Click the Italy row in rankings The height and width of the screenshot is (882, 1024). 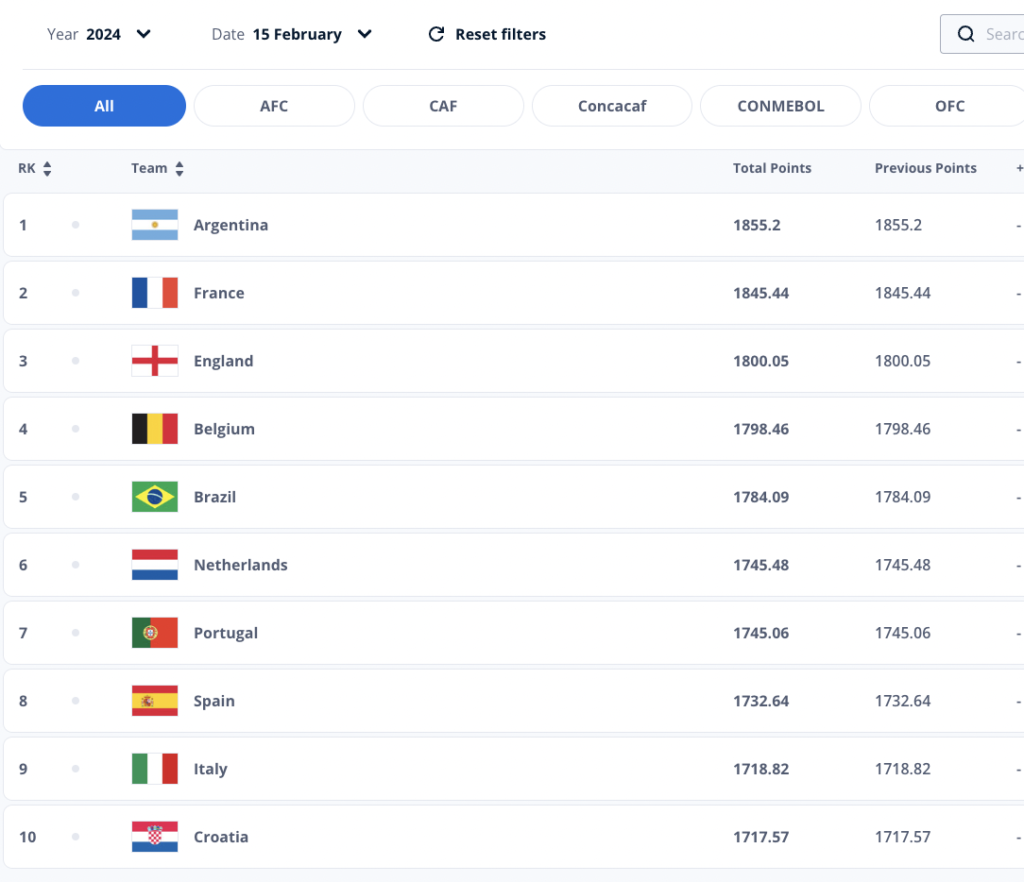click(x=513, y=768)
